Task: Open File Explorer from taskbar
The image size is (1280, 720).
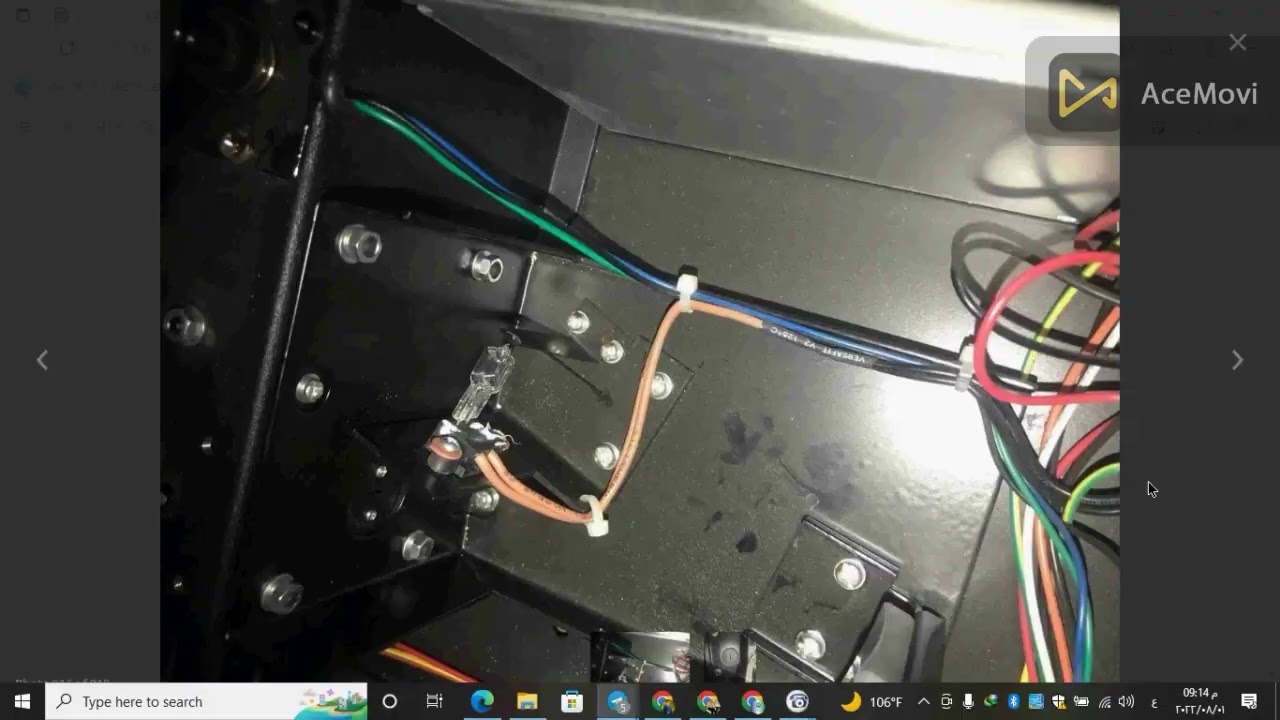Action: 527,701
